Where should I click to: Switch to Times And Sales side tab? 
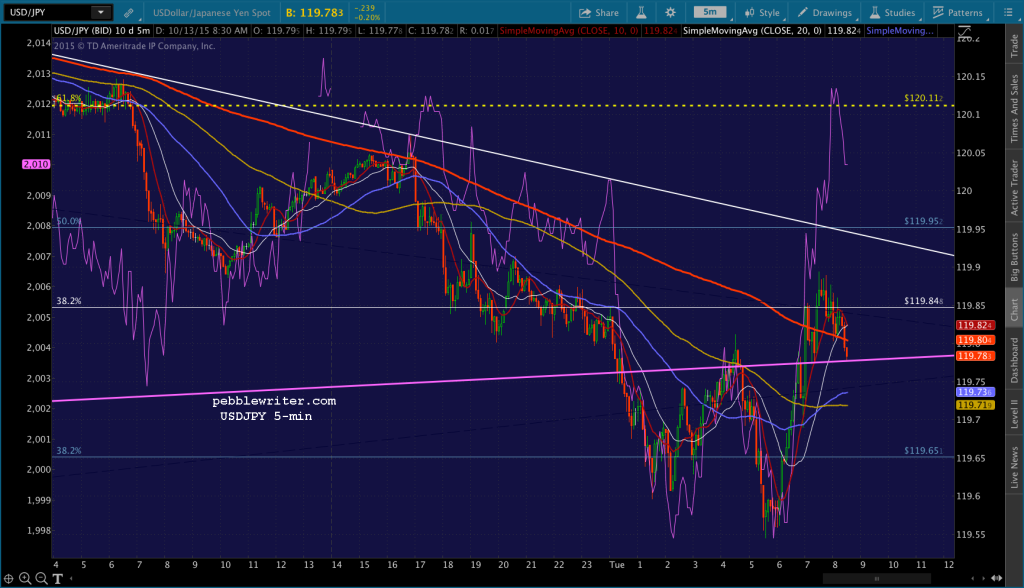click(1014, 108)
